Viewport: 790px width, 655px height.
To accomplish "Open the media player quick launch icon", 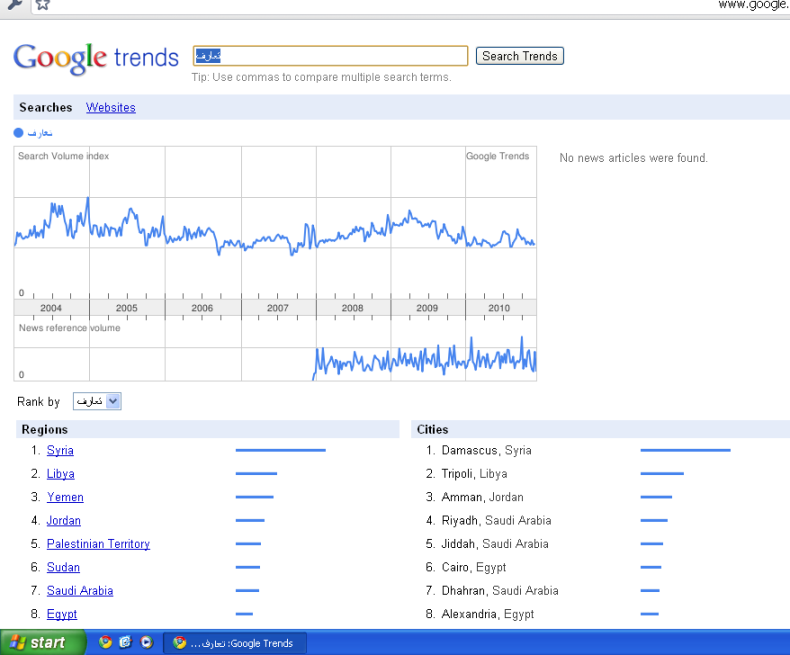I will point(146,643).
